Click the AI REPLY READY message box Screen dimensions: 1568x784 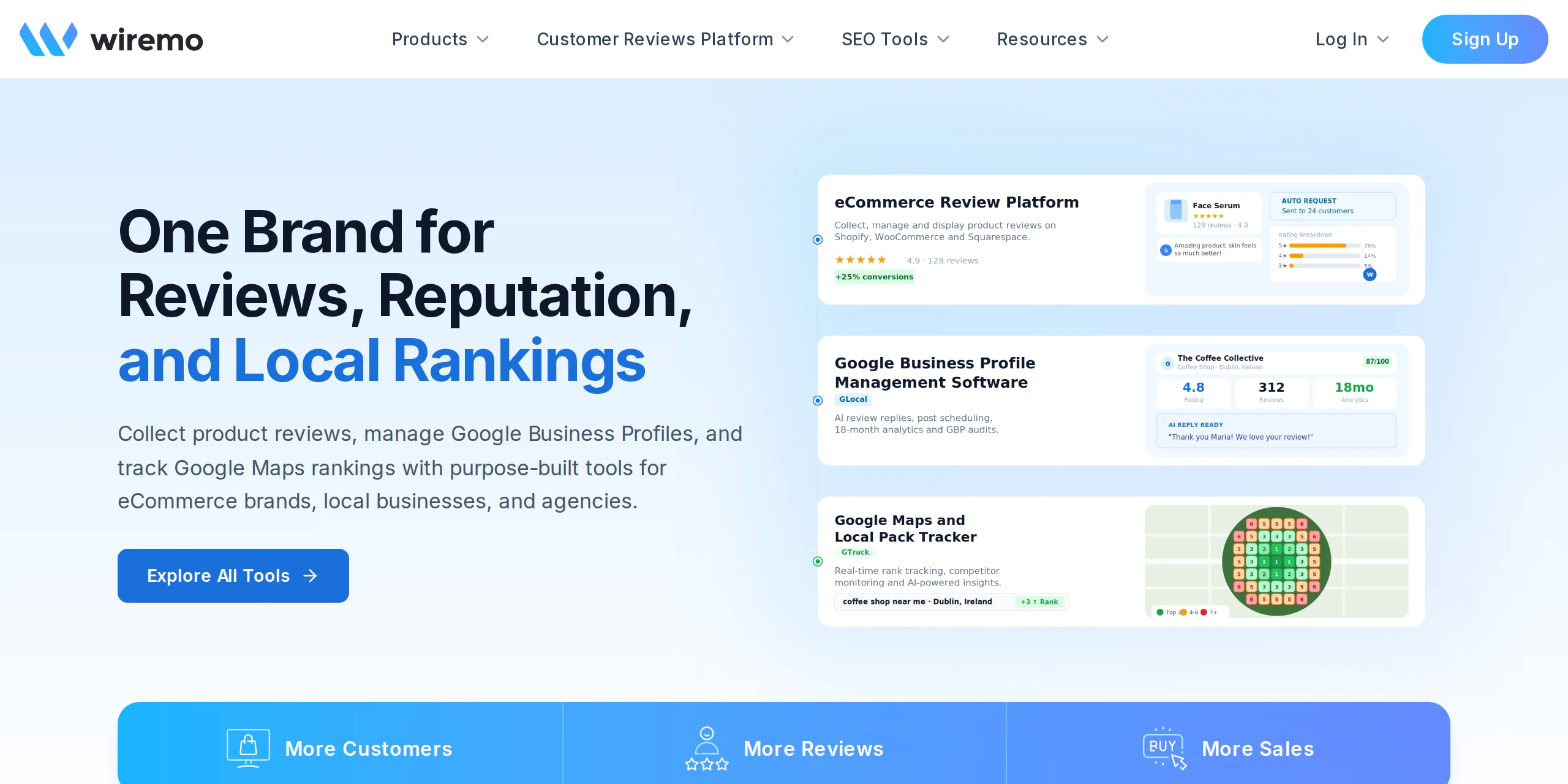coord(1276,431)
